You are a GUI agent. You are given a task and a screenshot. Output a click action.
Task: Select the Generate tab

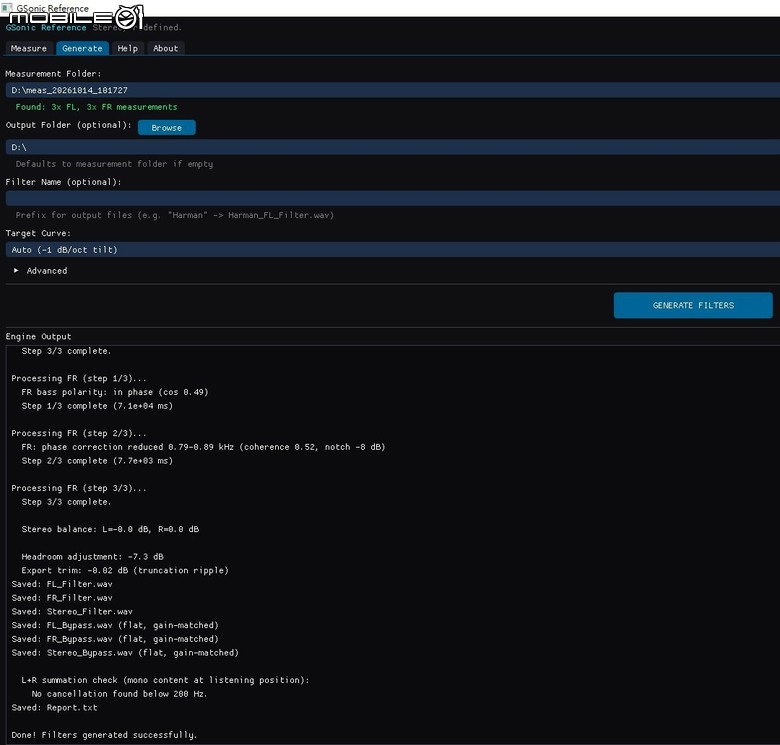pyautogui.click(x=82, y=48)
